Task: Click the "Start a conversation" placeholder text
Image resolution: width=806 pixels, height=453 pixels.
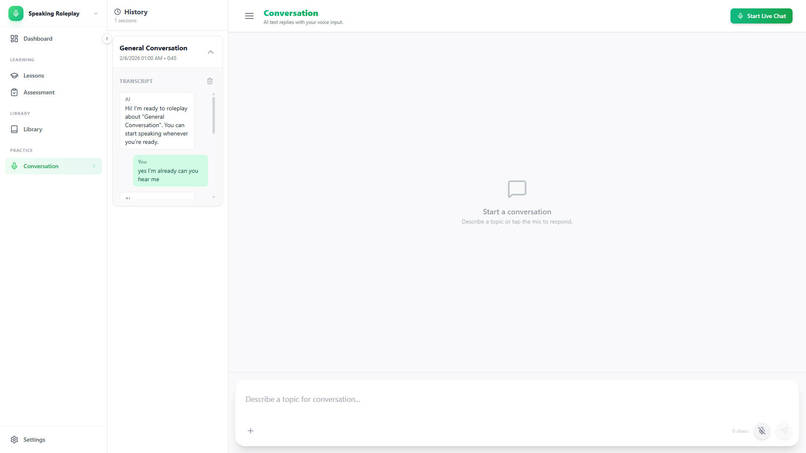Action: [x=517, y=211]
